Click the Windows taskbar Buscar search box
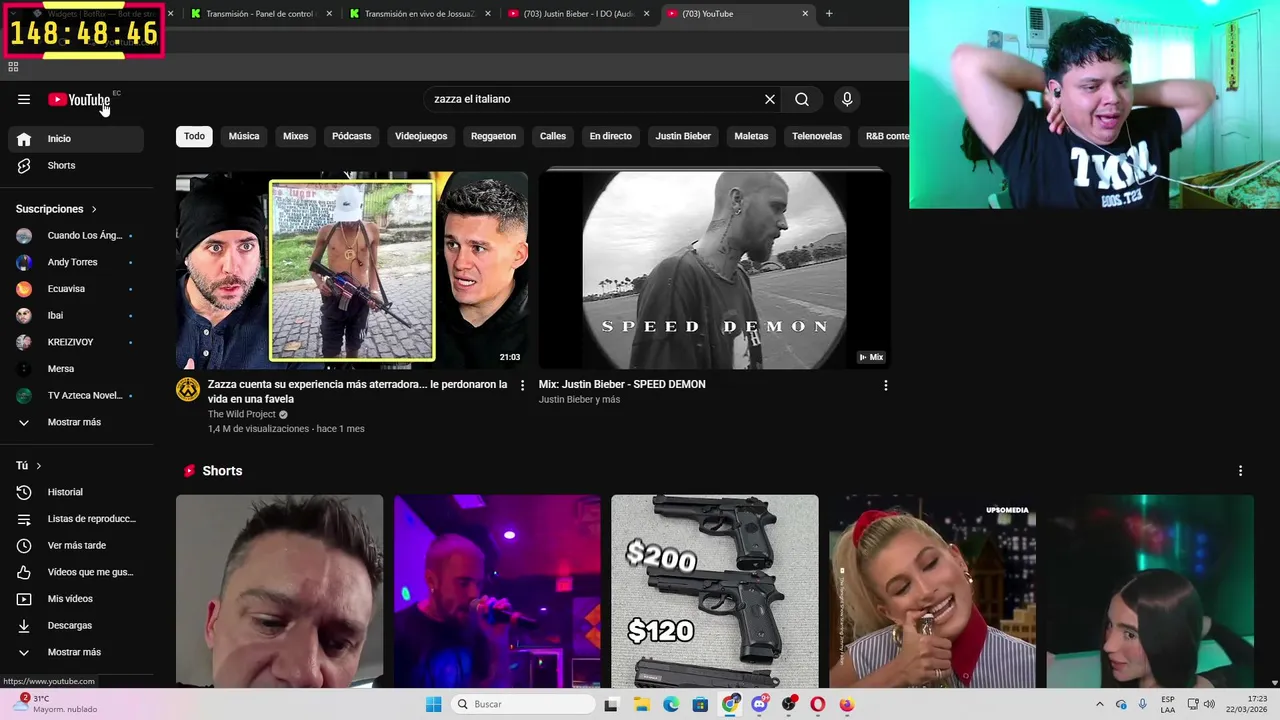This screenshot has width=1280, height=720. point(522,704)
